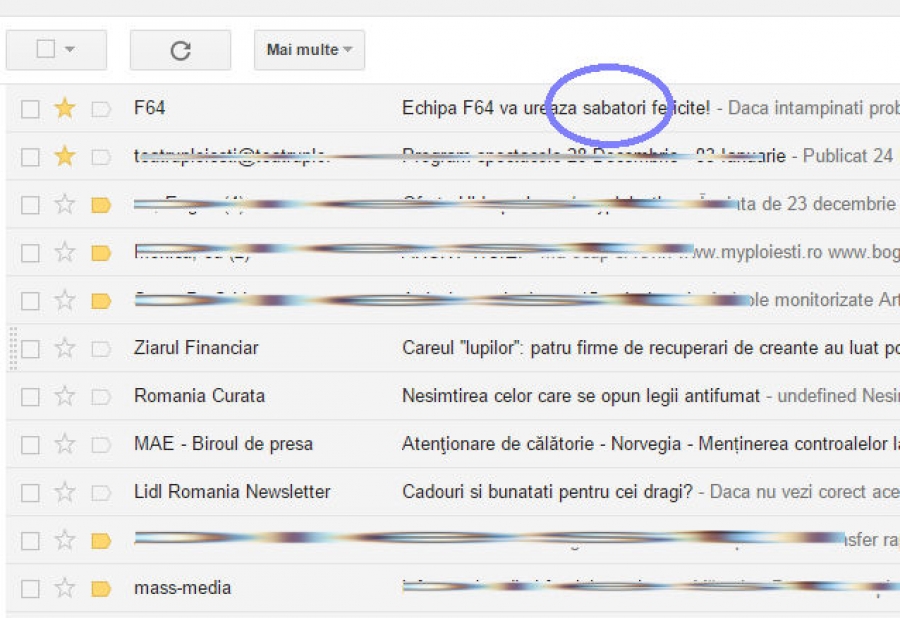Screen dimensions: 900x618
Task: Check the box for 'monitorizate' email
Action: click(x=30, y=301)
